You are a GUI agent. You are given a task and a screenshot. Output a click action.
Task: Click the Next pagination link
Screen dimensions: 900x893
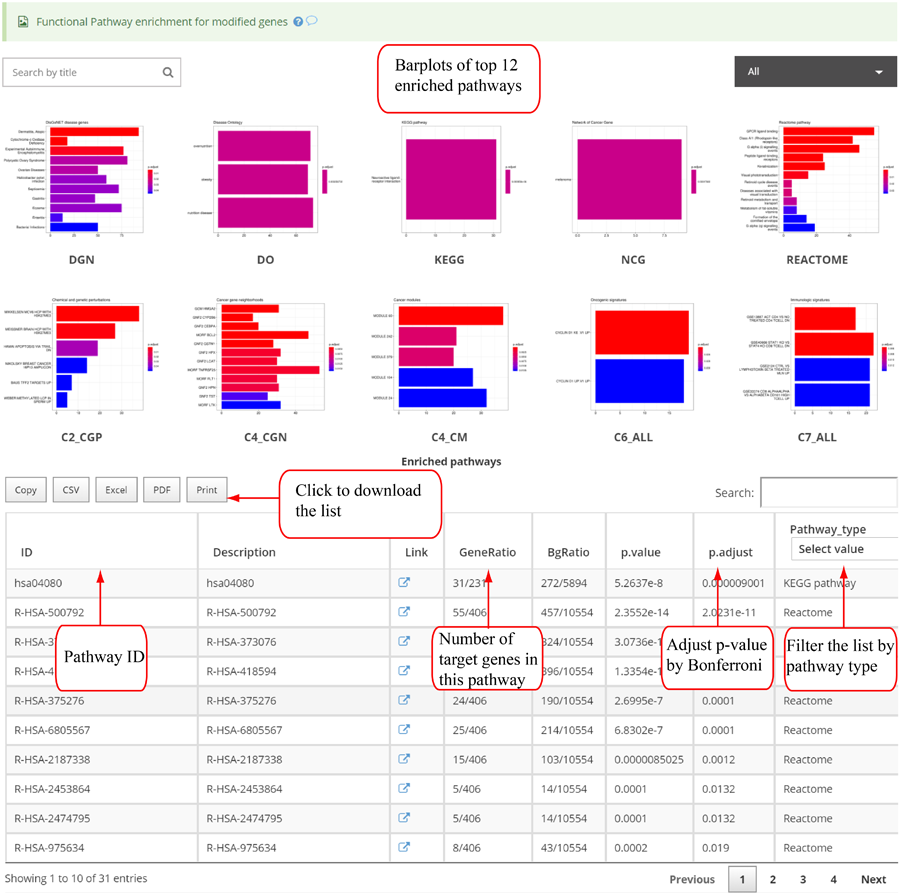point(873,879)
